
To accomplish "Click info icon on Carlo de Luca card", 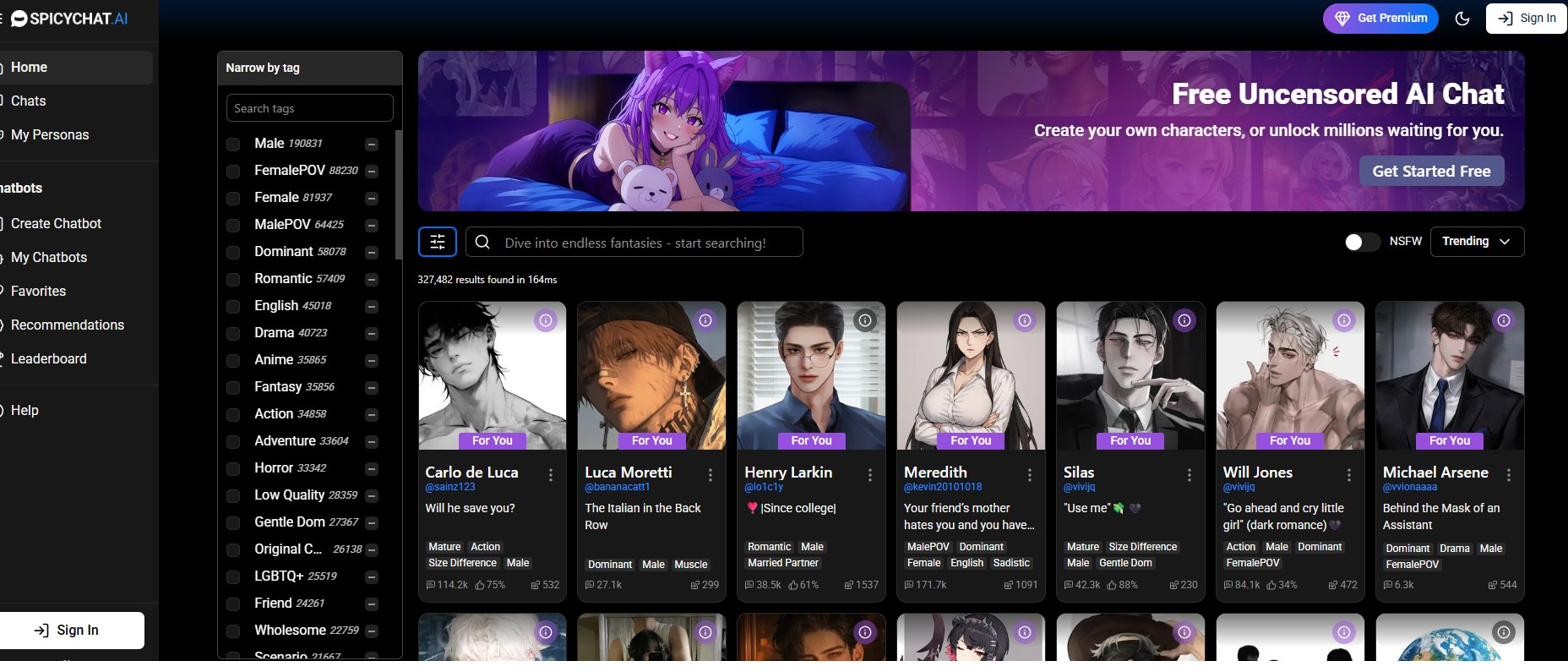I will pos(545,321).
